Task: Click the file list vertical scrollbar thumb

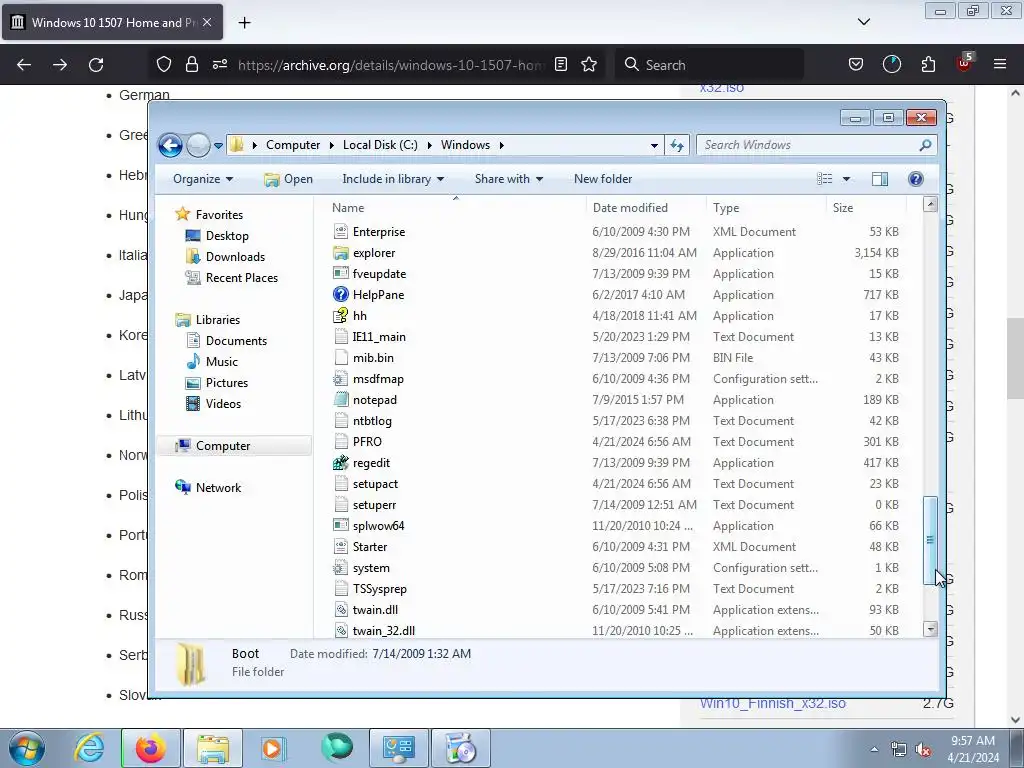Action: [930, 540]
